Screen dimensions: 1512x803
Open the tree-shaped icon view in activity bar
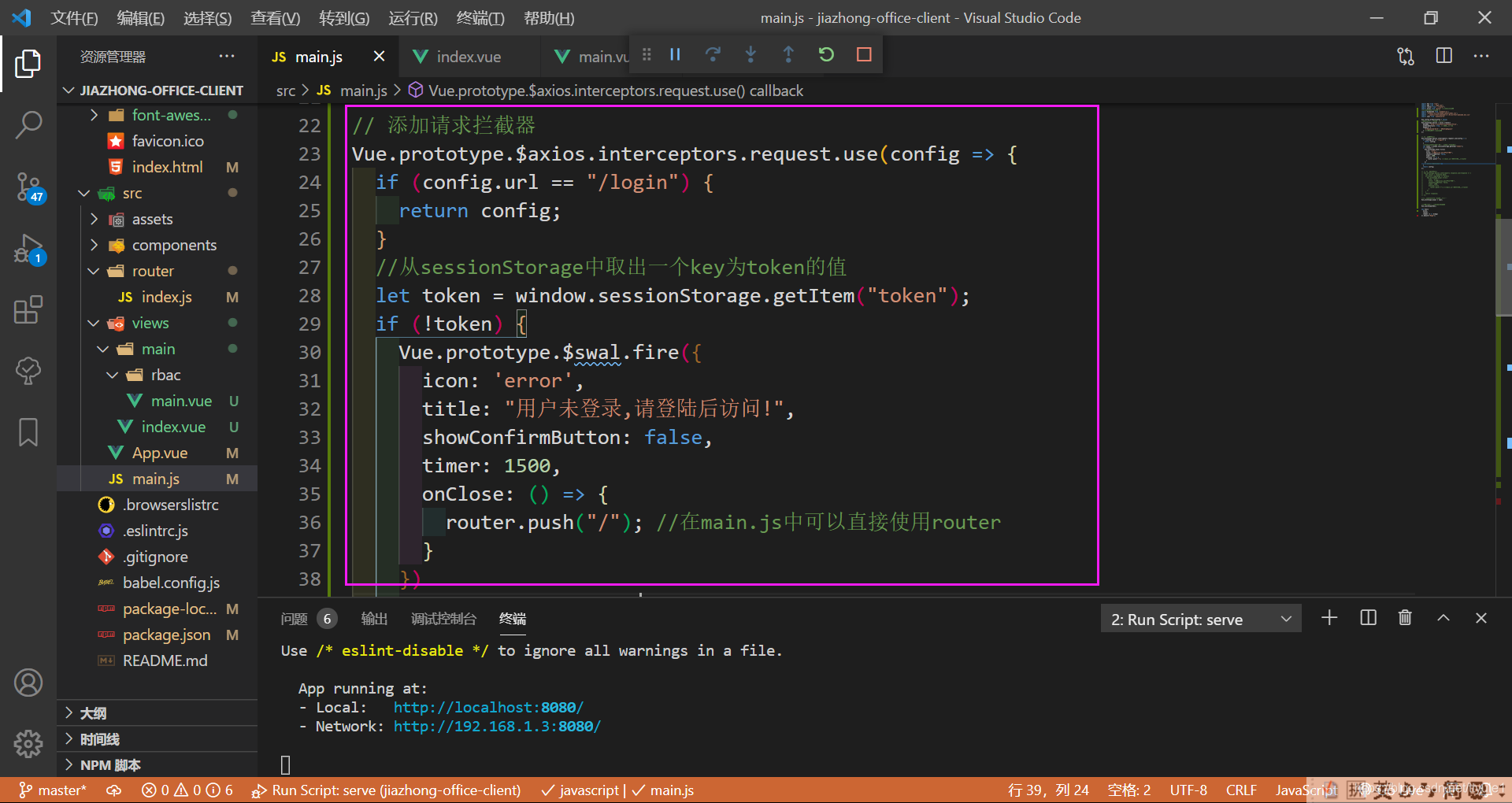pos(28,371)
